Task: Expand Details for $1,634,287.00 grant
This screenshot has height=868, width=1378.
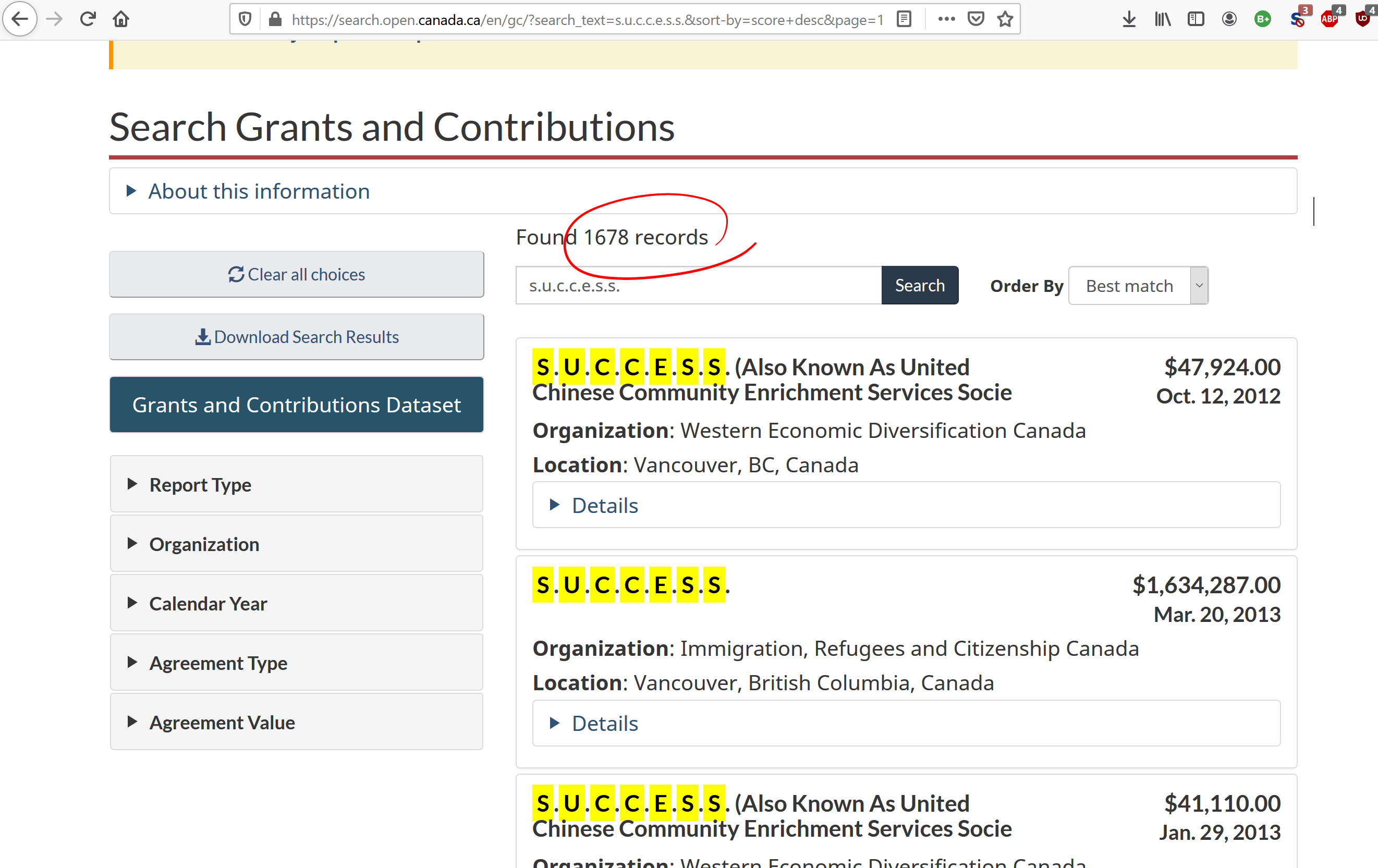Action: (x=906, y=723)
